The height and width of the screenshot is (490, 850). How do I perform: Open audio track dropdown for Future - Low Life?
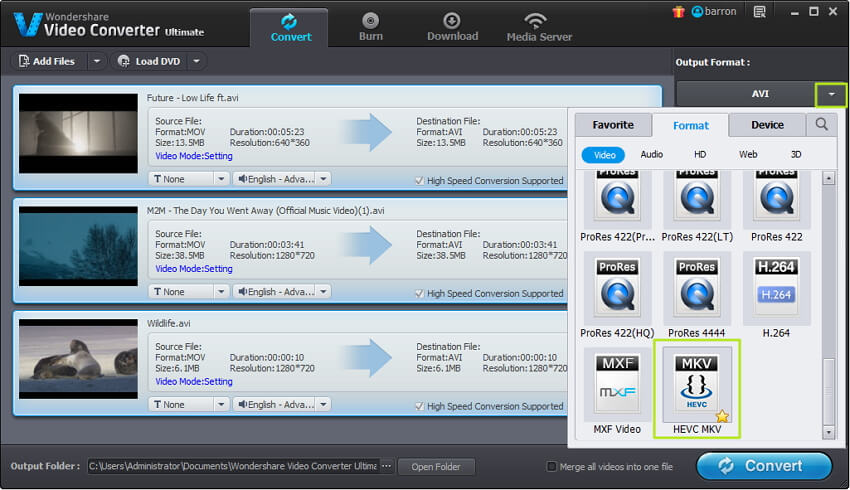pyautogui.click(x=323, y=179)
